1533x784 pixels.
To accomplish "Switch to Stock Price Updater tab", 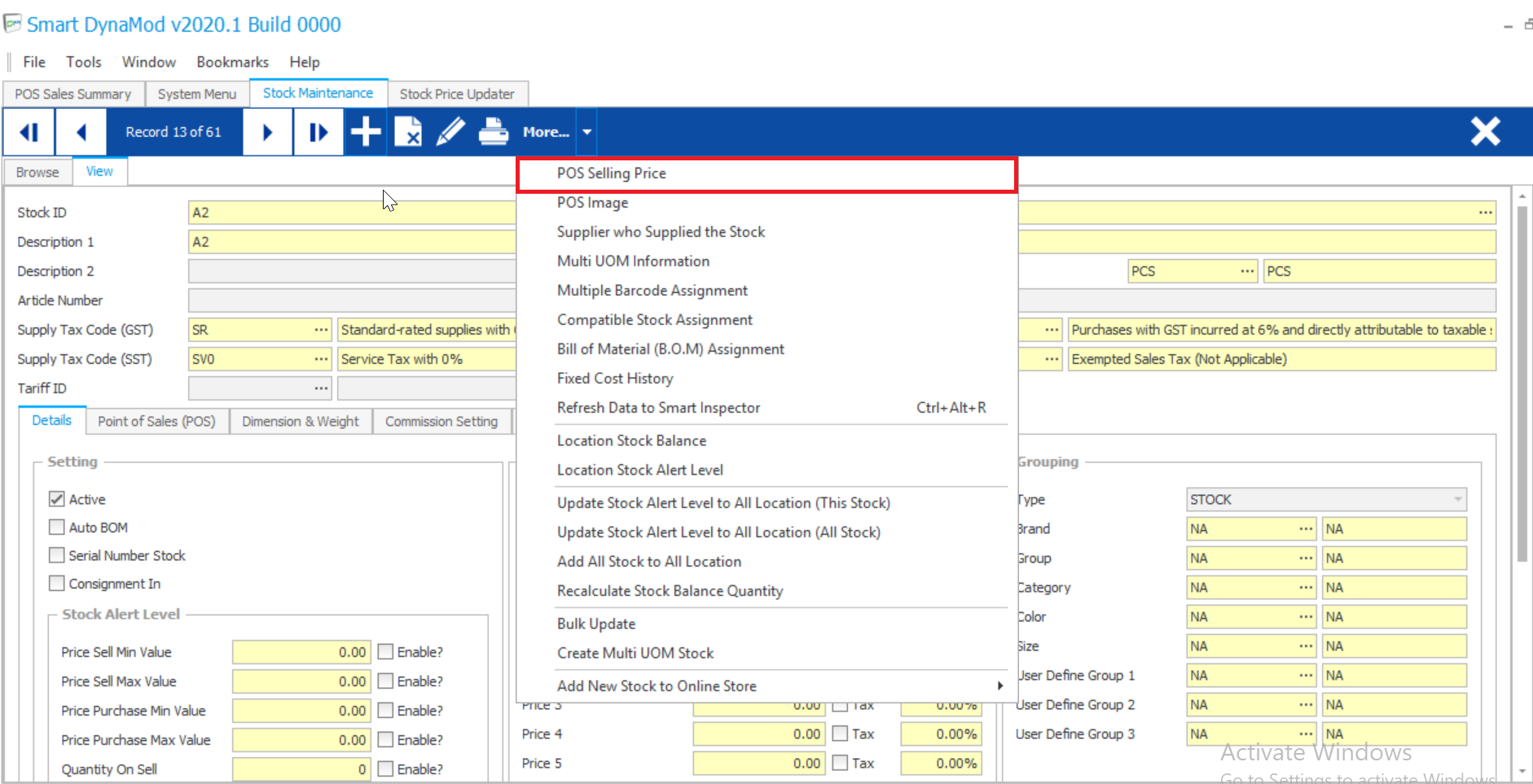I will (457, 94).
